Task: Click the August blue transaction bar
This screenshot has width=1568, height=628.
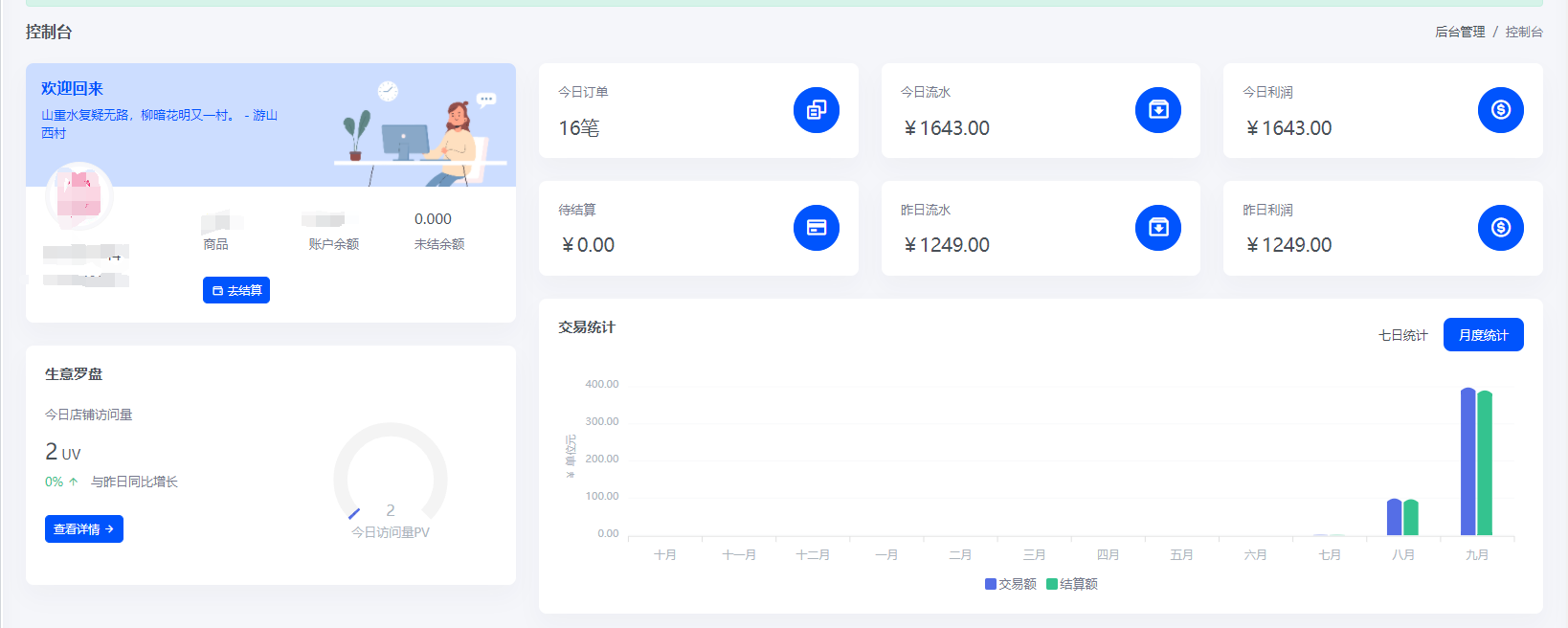Action: coord(1394,517)
